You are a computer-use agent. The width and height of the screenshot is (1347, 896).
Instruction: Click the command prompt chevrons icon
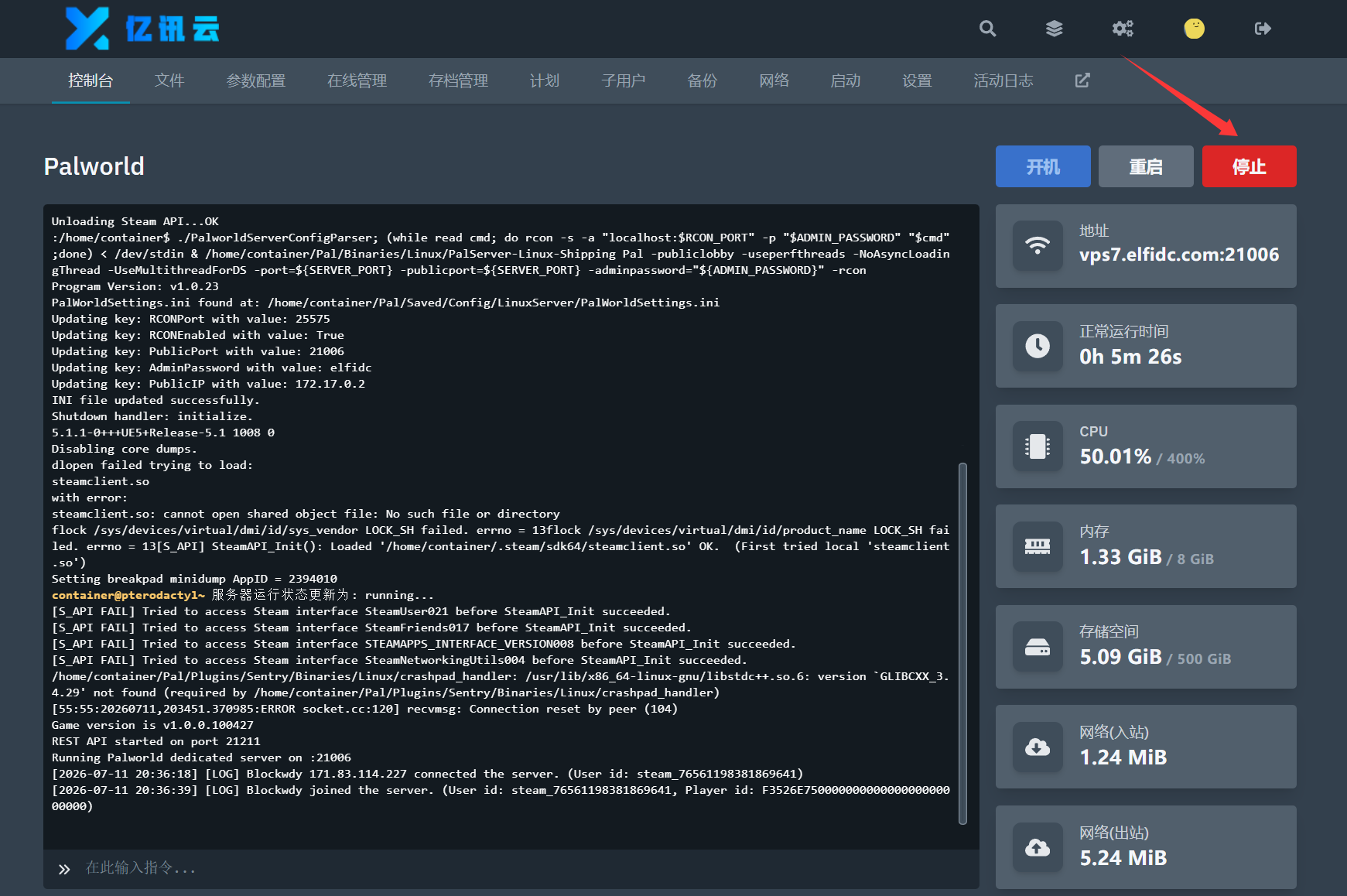[x=64, y=869]
